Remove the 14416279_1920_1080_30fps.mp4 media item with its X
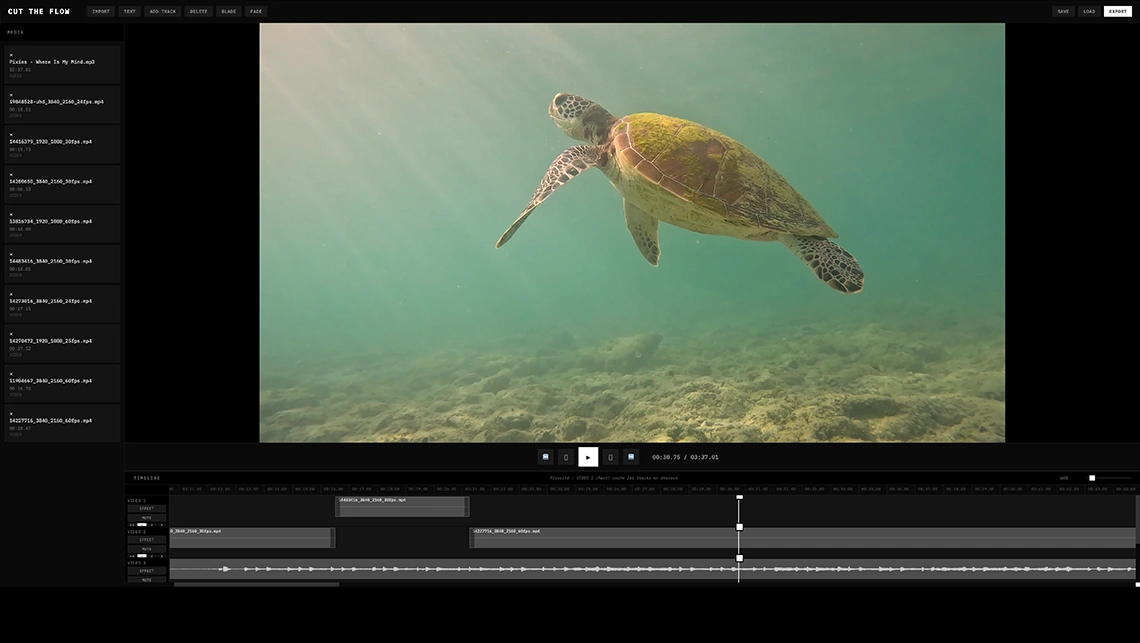This screenshot has height=643, width=1140. [11, 135]
